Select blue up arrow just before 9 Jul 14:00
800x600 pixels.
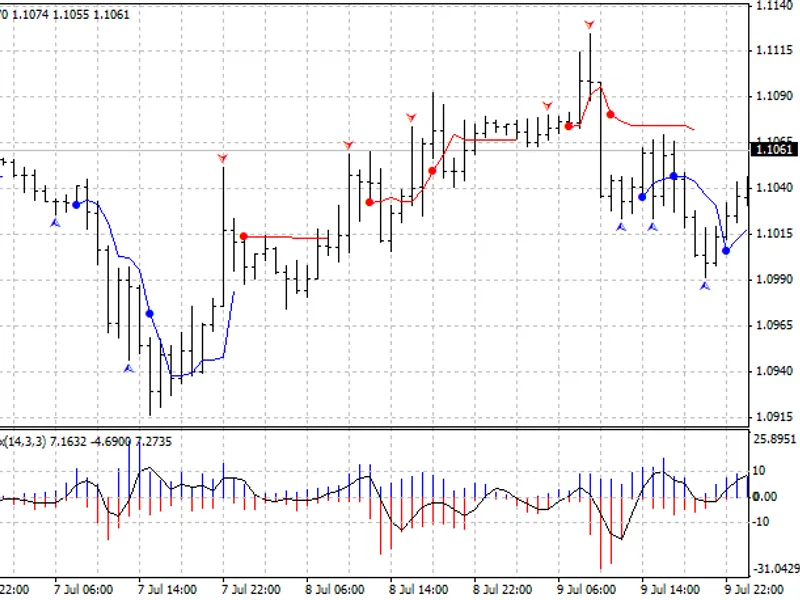[x=621, y=227]
